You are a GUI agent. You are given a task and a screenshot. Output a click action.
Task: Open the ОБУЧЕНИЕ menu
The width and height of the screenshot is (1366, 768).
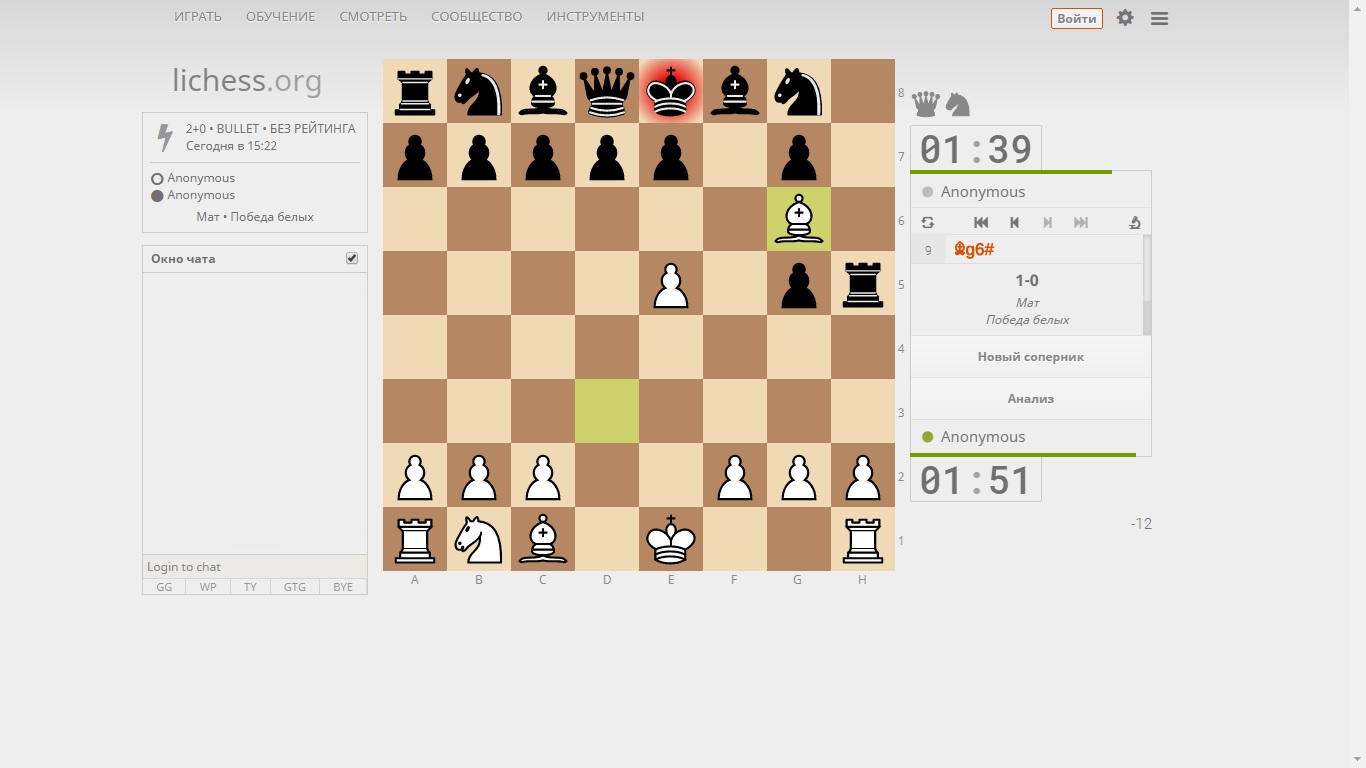280,17
